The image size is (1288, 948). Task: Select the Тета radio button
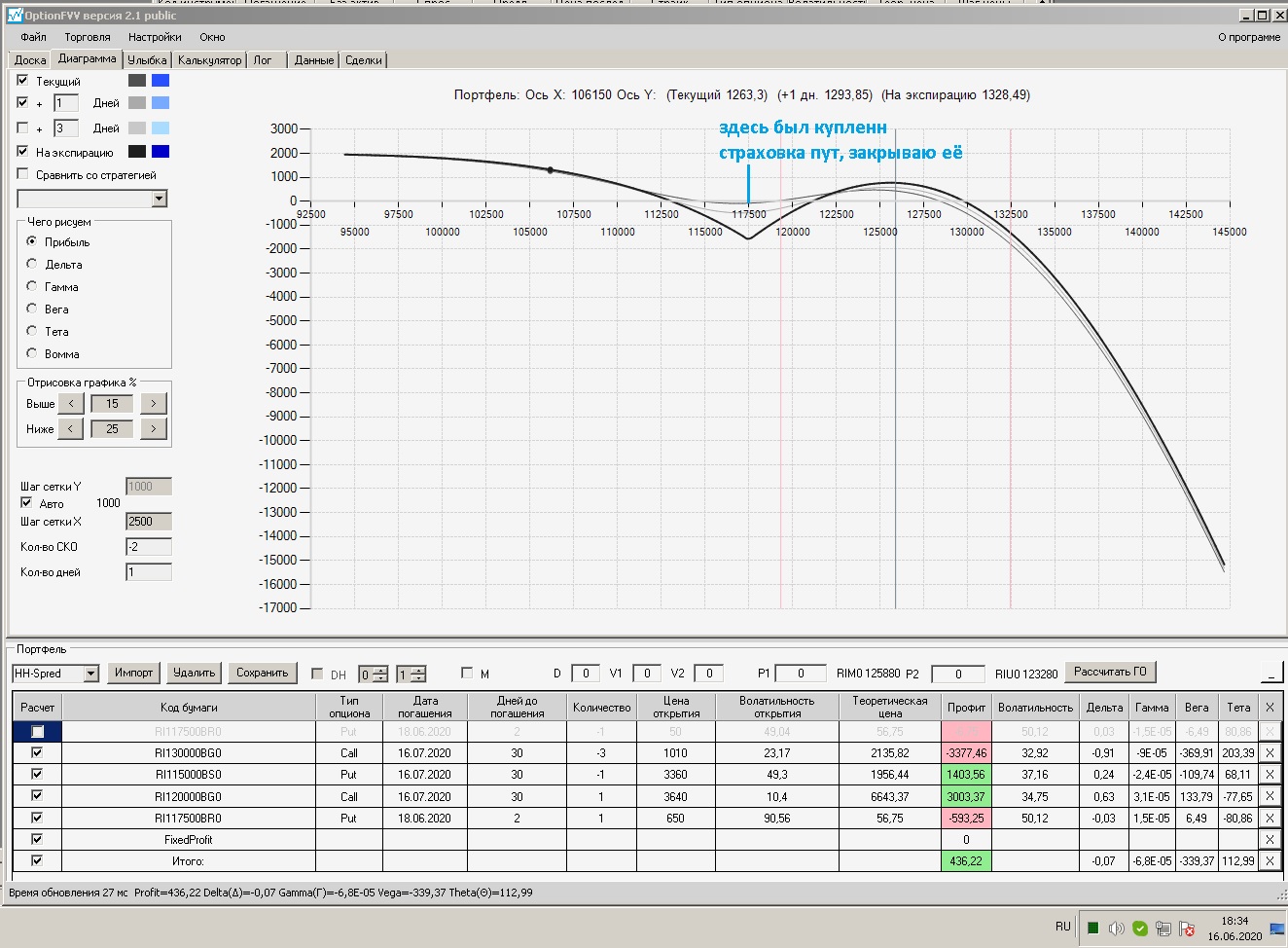[x=32, y=331]
